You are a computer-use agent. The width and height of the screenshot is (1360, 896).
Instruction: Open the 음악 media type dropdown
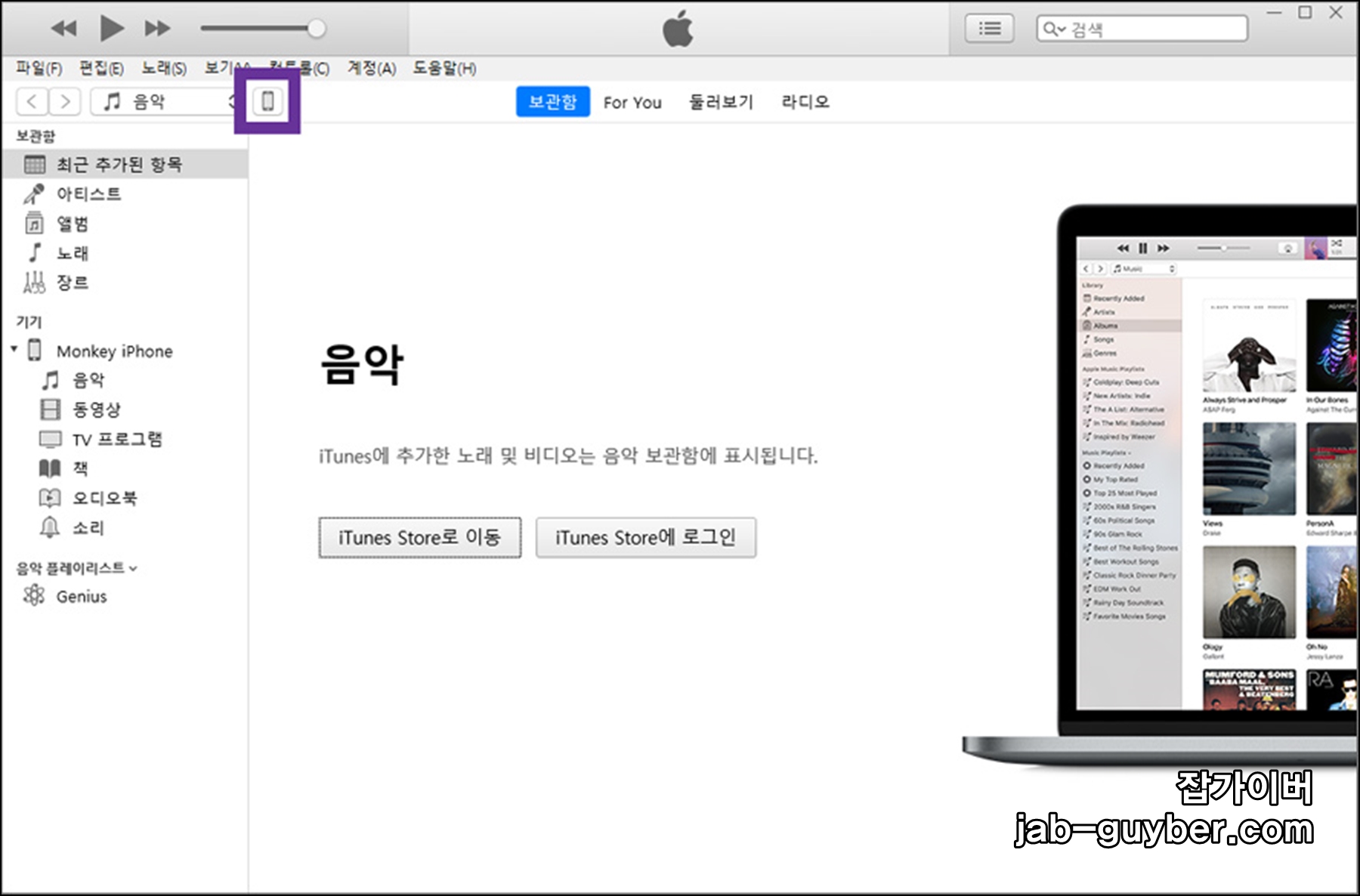[x=164, y=101]
